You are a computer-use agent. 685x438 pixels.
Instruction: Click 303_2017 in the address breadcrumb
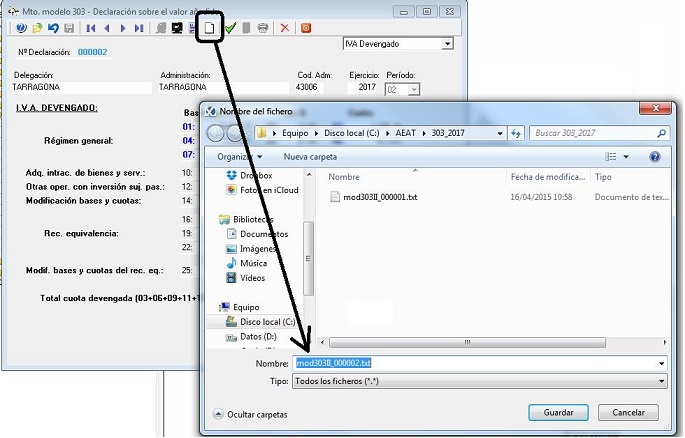(x=448, y=133)
